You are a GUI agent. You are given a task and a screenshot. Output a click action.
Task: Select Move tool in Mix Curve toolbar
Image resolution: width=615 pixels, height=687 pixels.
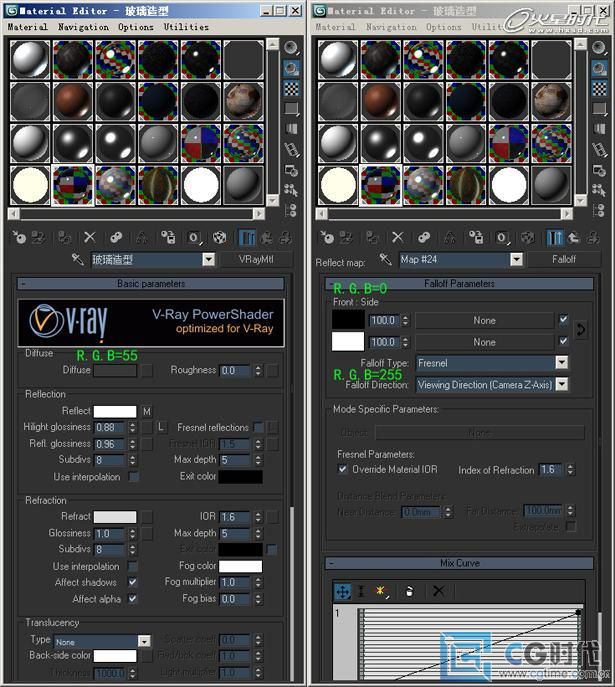342,592
